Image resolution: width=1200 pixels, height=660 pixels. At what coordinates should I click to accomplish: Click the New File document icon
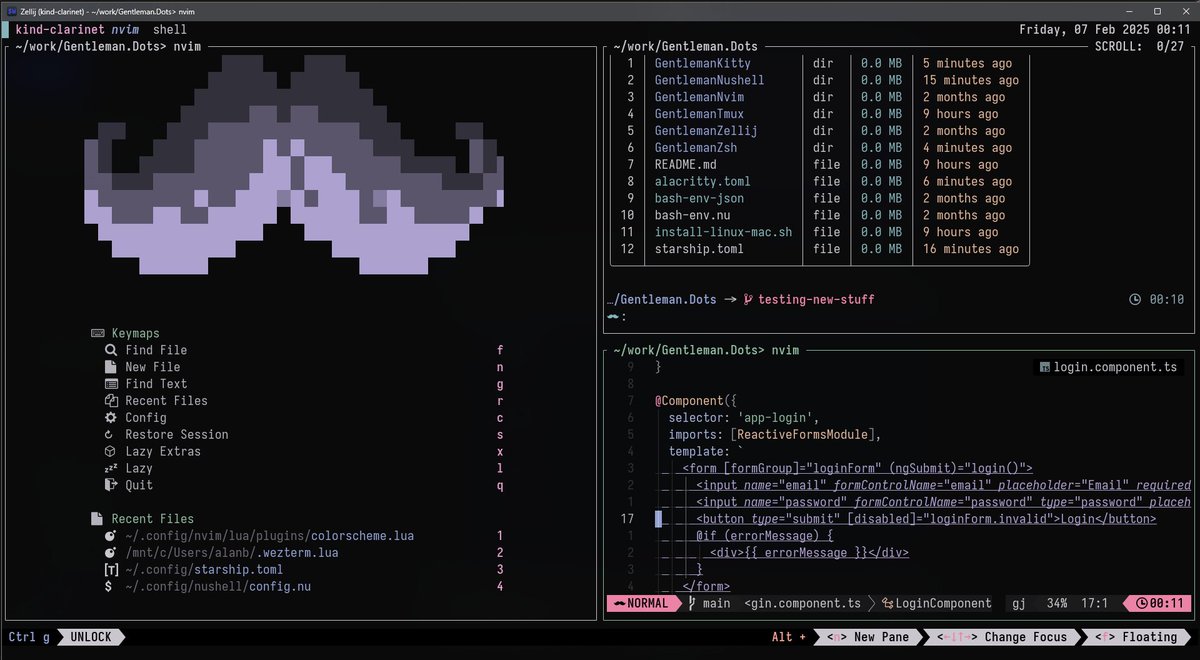(x=111, y=367)
